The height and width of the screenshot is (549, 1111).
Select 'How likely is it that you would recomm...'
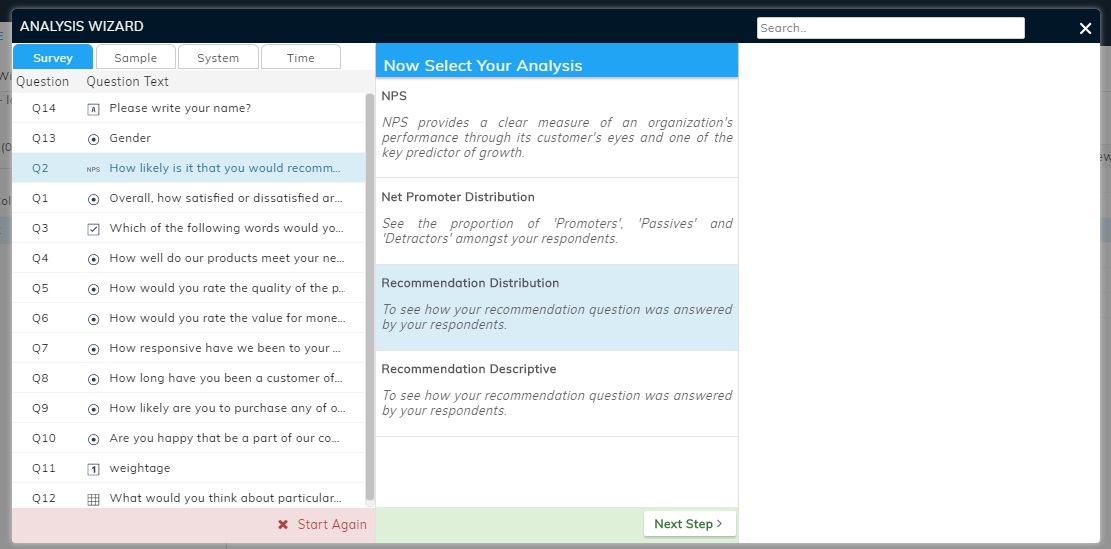(x=225, y=168)
